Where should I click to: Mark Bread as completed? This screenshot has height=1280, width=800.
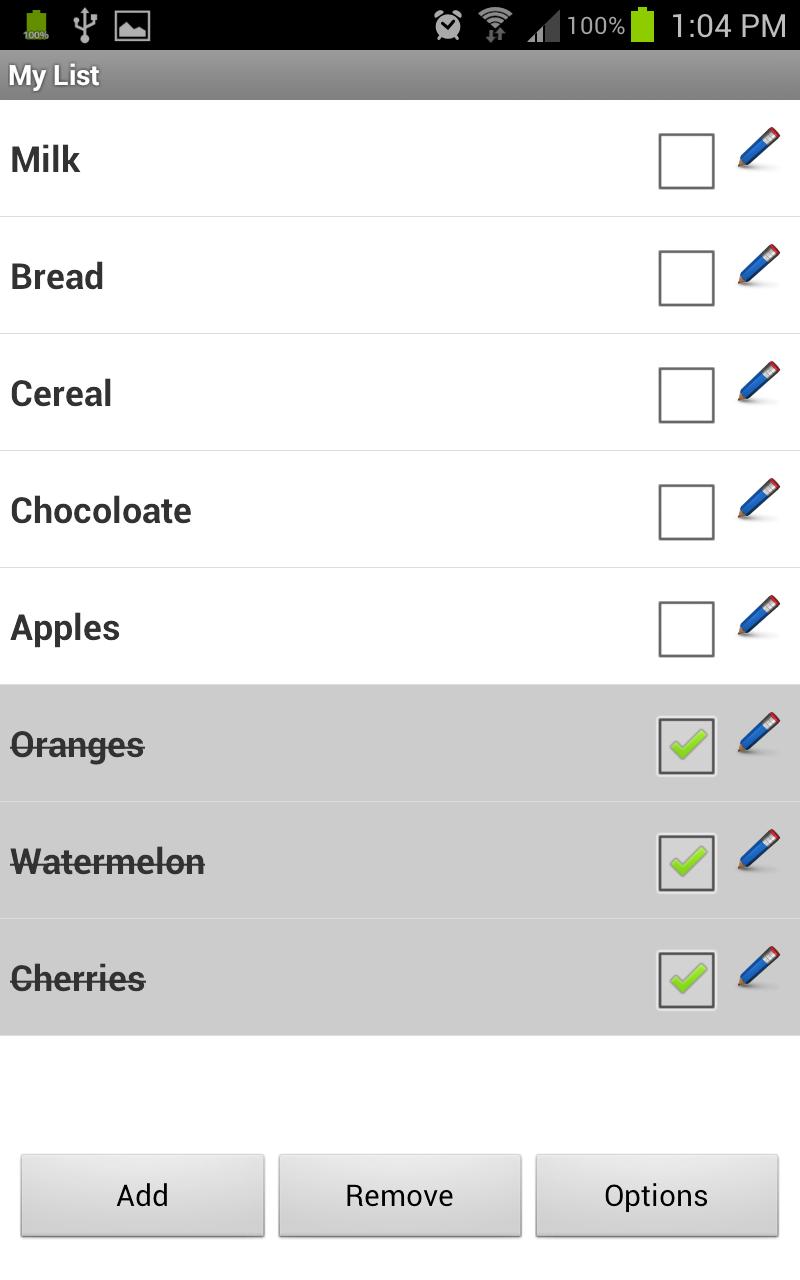pos(686,277)
